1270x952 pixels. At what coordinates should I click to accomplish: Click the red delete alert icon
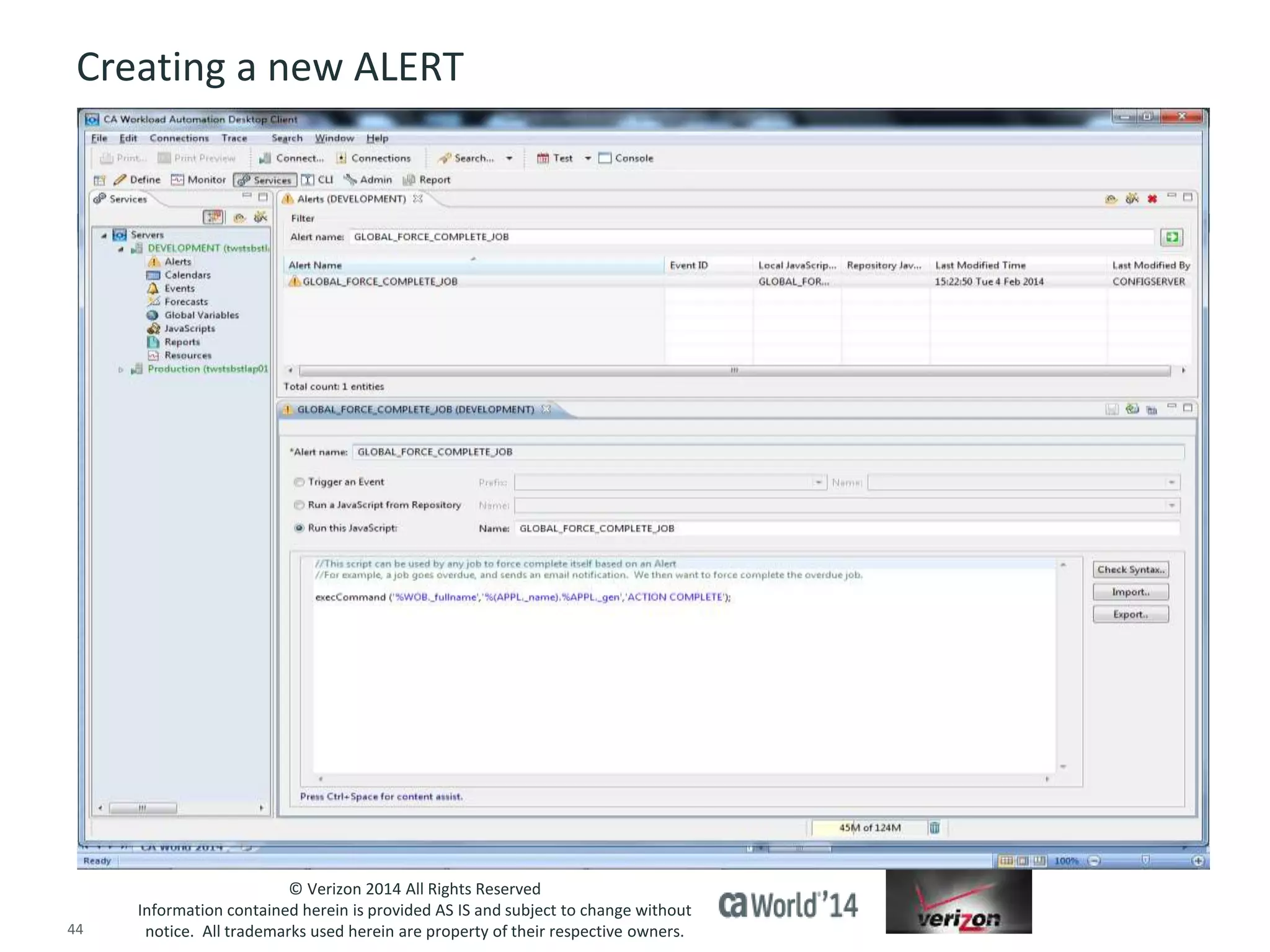(1152, 199)
